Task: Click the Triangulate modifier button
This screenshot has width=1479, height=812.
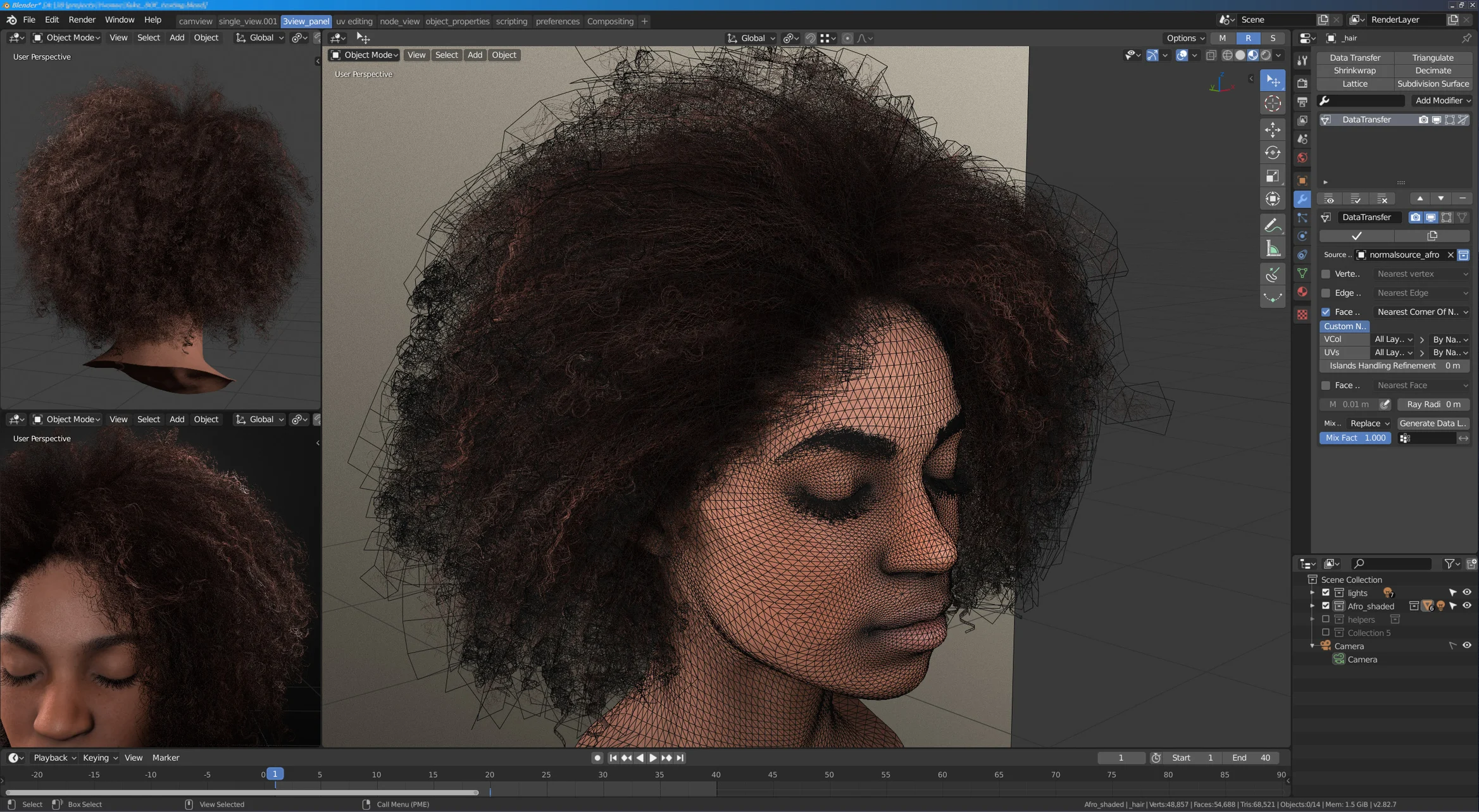Action: [1433, 58]
